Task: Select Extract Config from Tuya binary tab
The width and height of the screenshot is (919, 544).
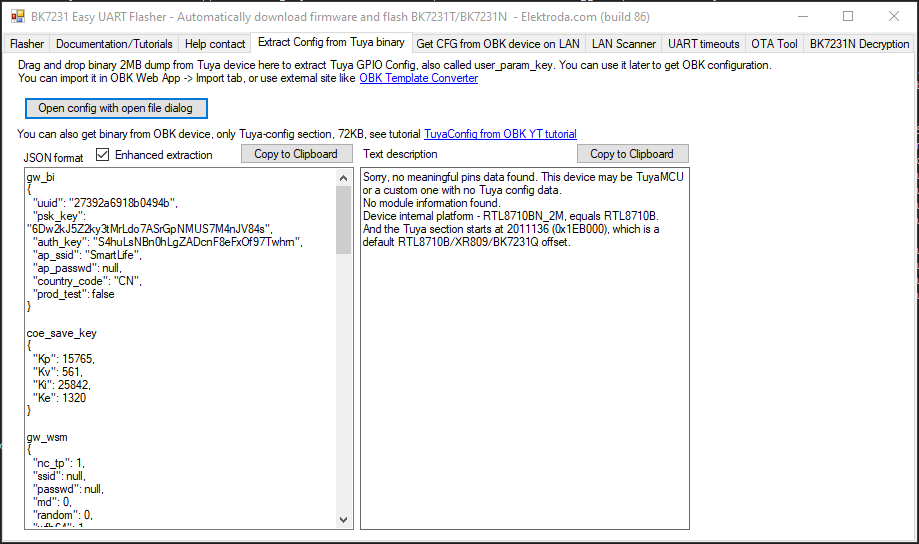Action: 331,42
